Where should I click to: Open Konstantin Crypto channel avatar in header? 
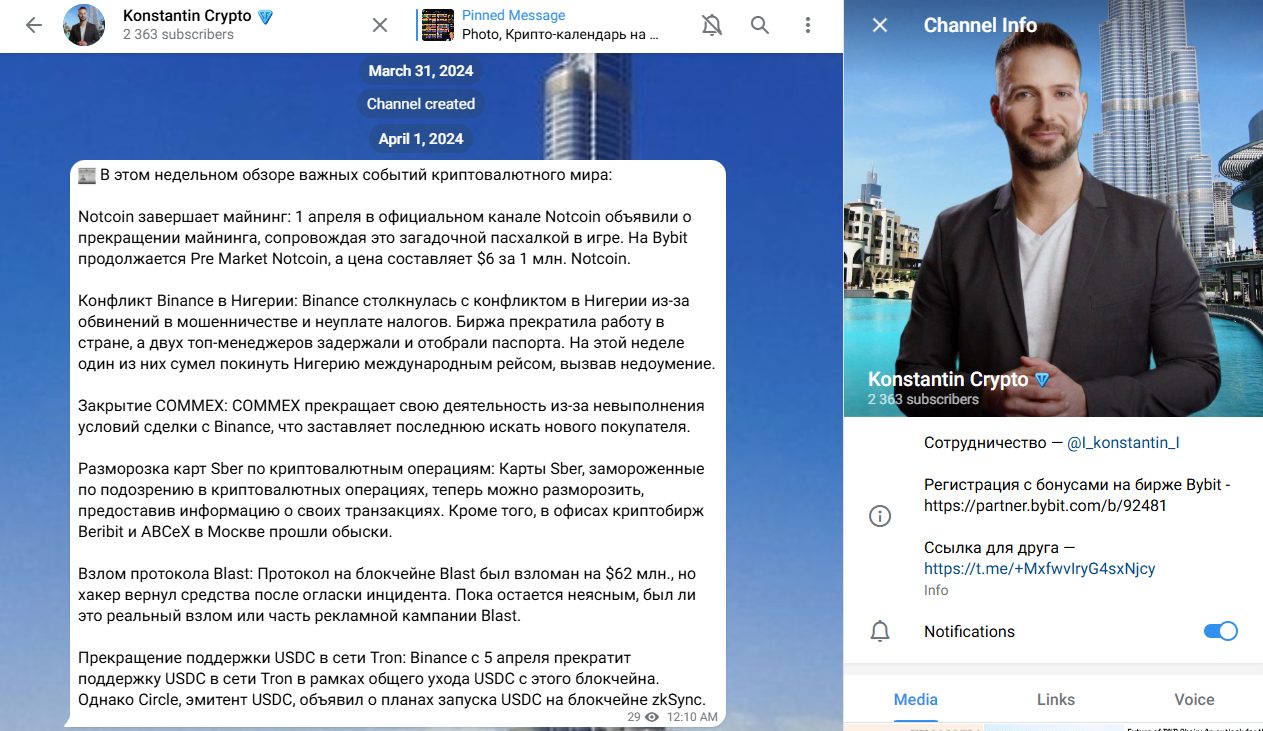coord(84,25)
